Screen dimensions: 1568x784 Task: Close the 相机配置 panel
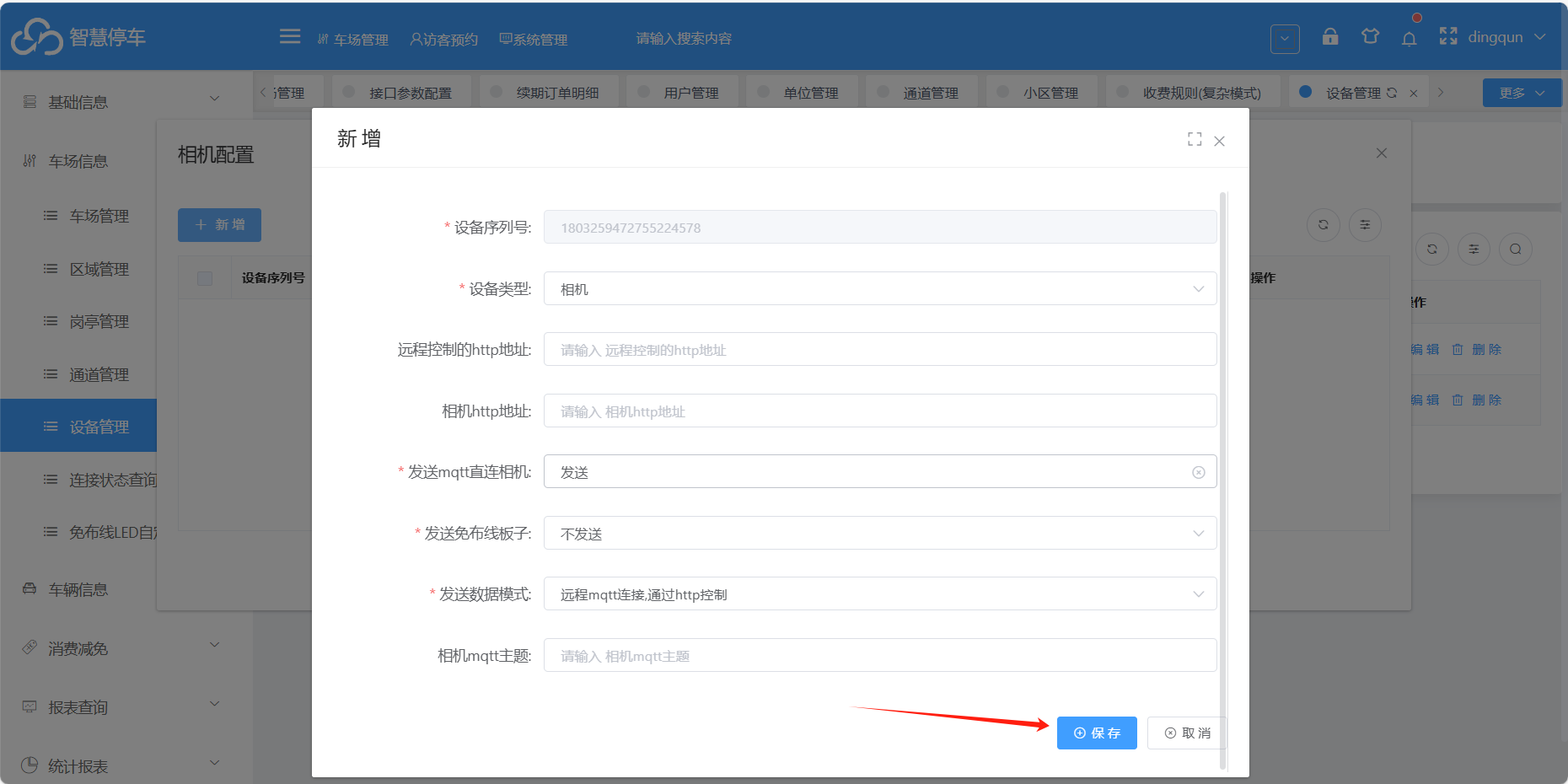tap(1381, 153)
